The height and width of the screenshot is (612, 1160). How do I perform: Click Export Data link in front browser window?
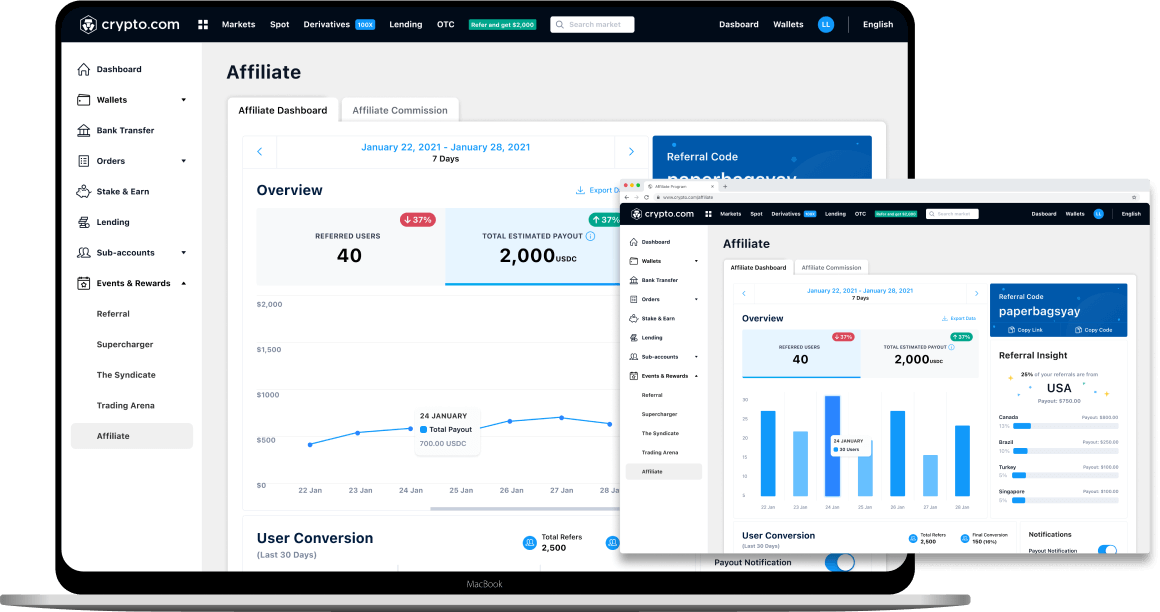click(958, 318)
